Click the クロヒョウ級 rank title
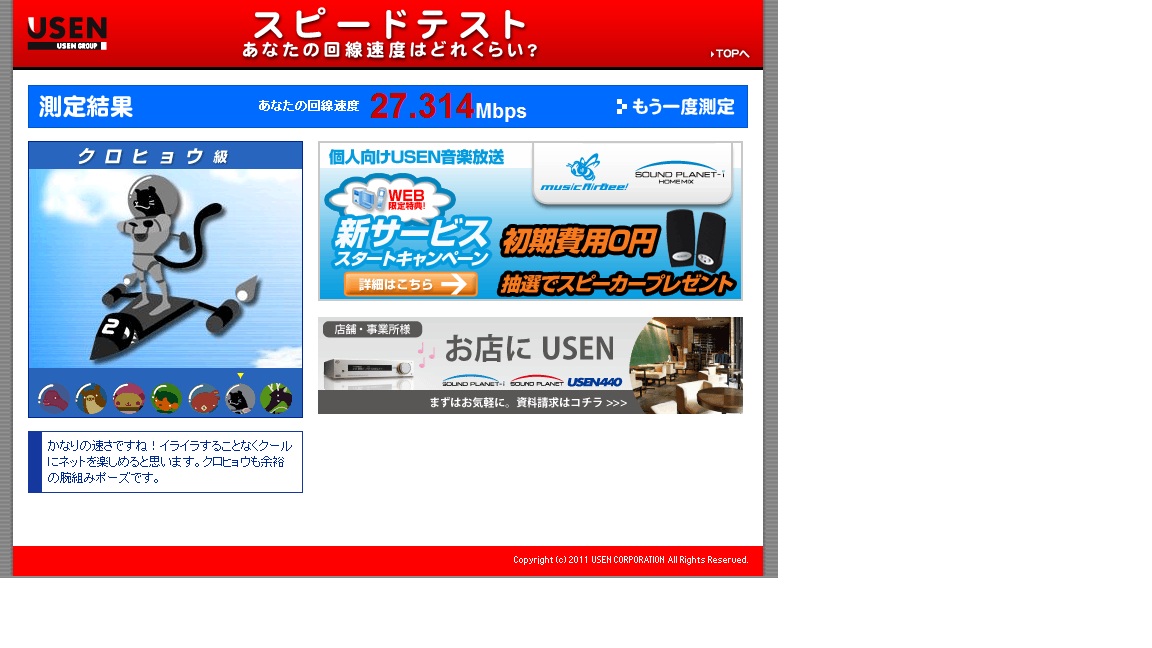Screen dimensions: 1152x648 pos(153,156)
